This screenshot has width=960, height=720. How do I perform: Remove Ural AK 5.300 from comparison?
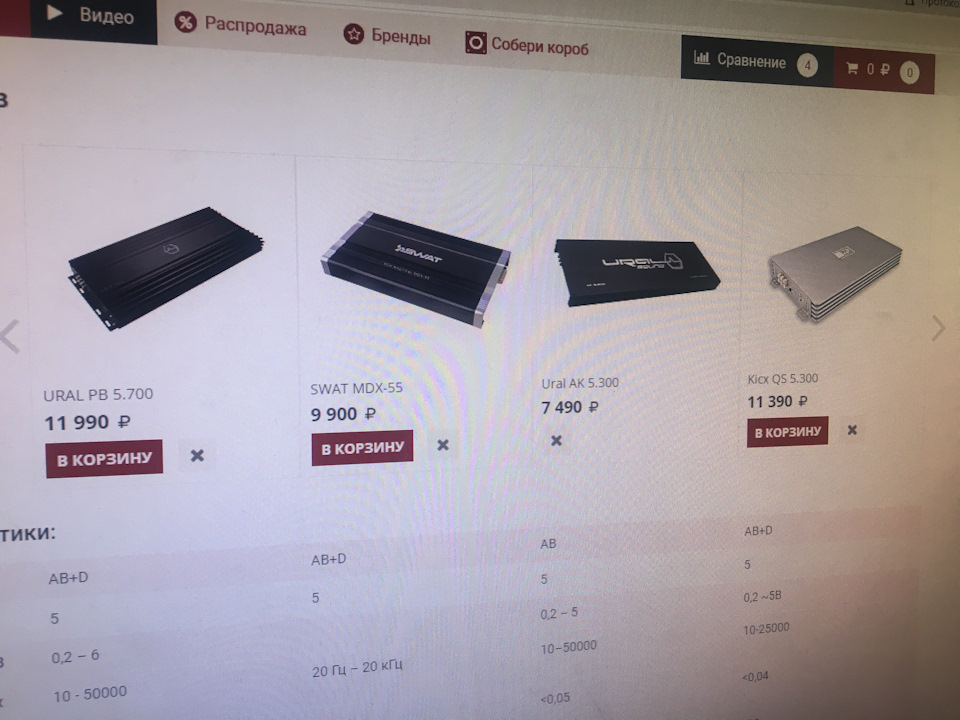click(x=556, y=440)
